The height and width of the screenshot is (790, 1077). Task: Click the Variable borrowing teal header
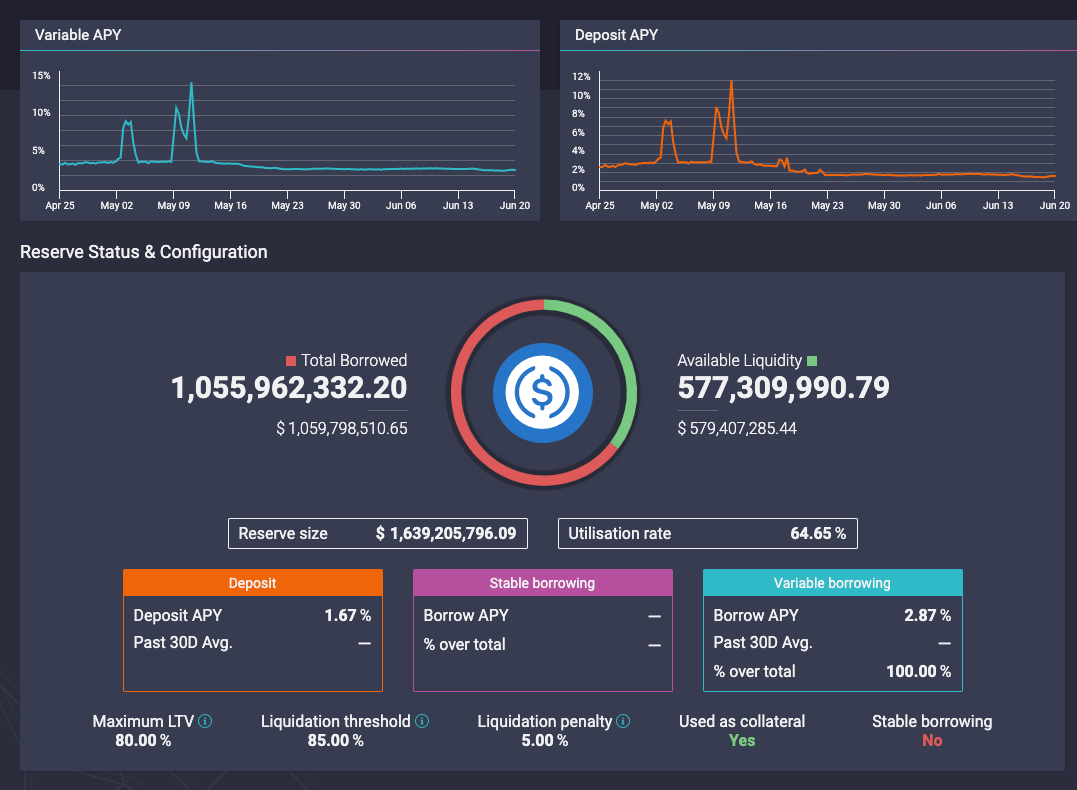click(832, 583)
